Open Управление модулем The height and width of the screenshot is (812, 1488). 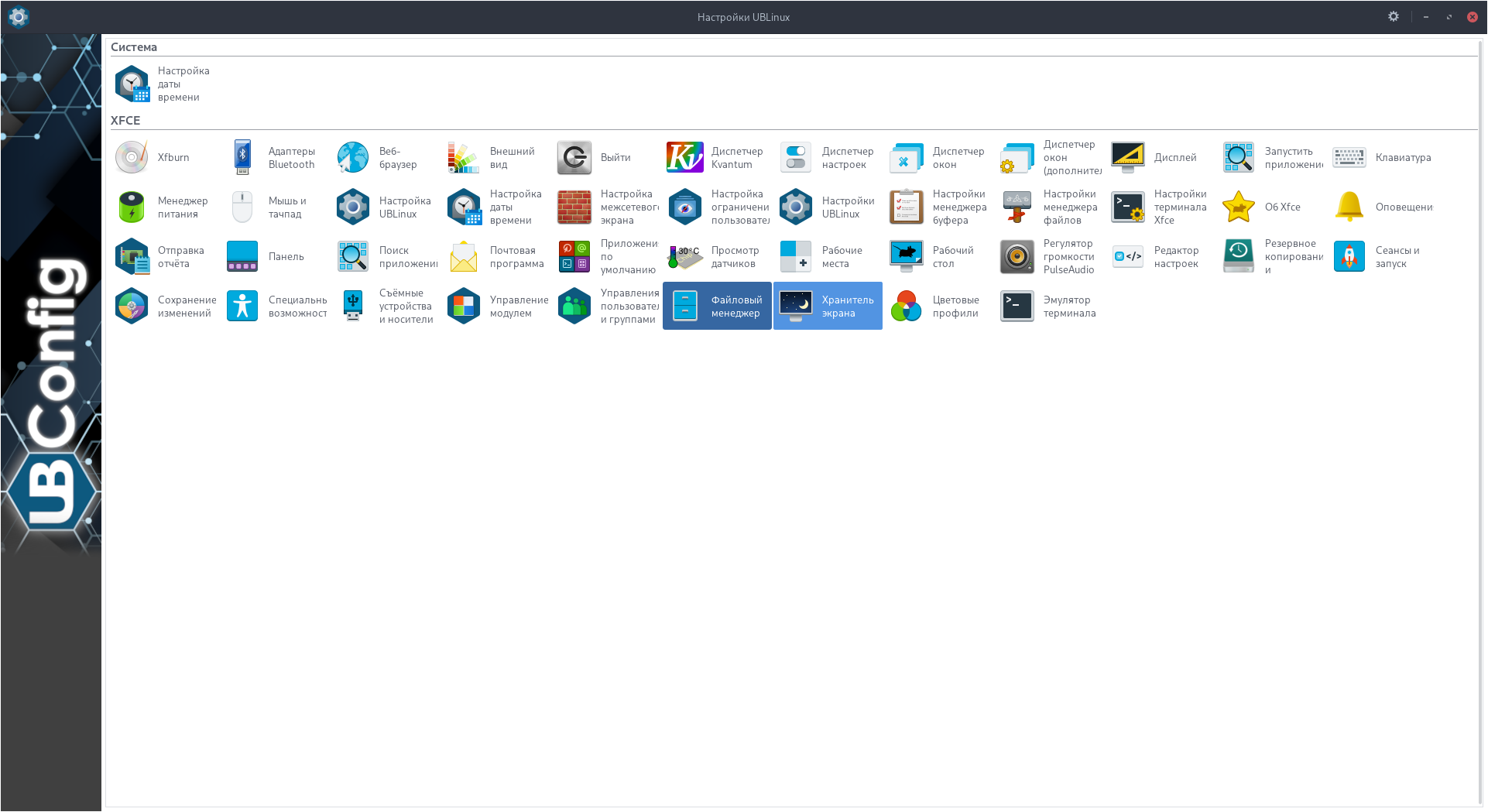coord(496,307)
